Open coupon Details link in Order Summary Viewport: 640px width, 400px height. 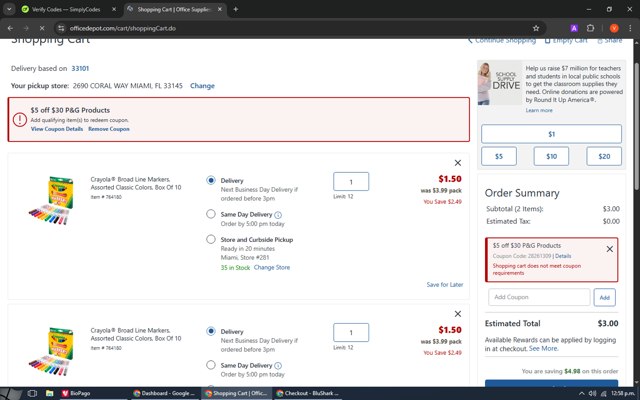563,256
